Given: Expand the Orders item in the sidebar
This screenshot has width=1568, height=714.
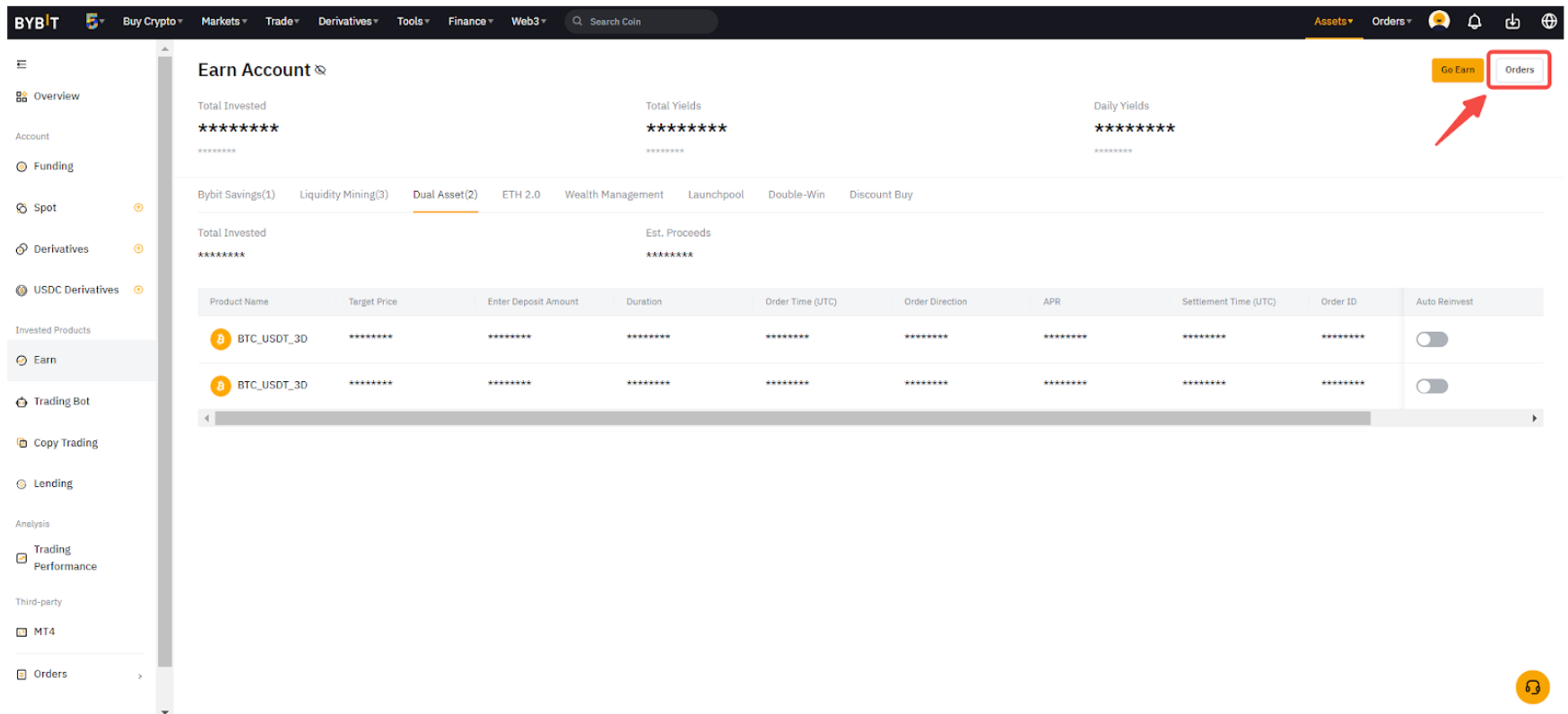Looking at the screenshot, I should click(79, 675).
